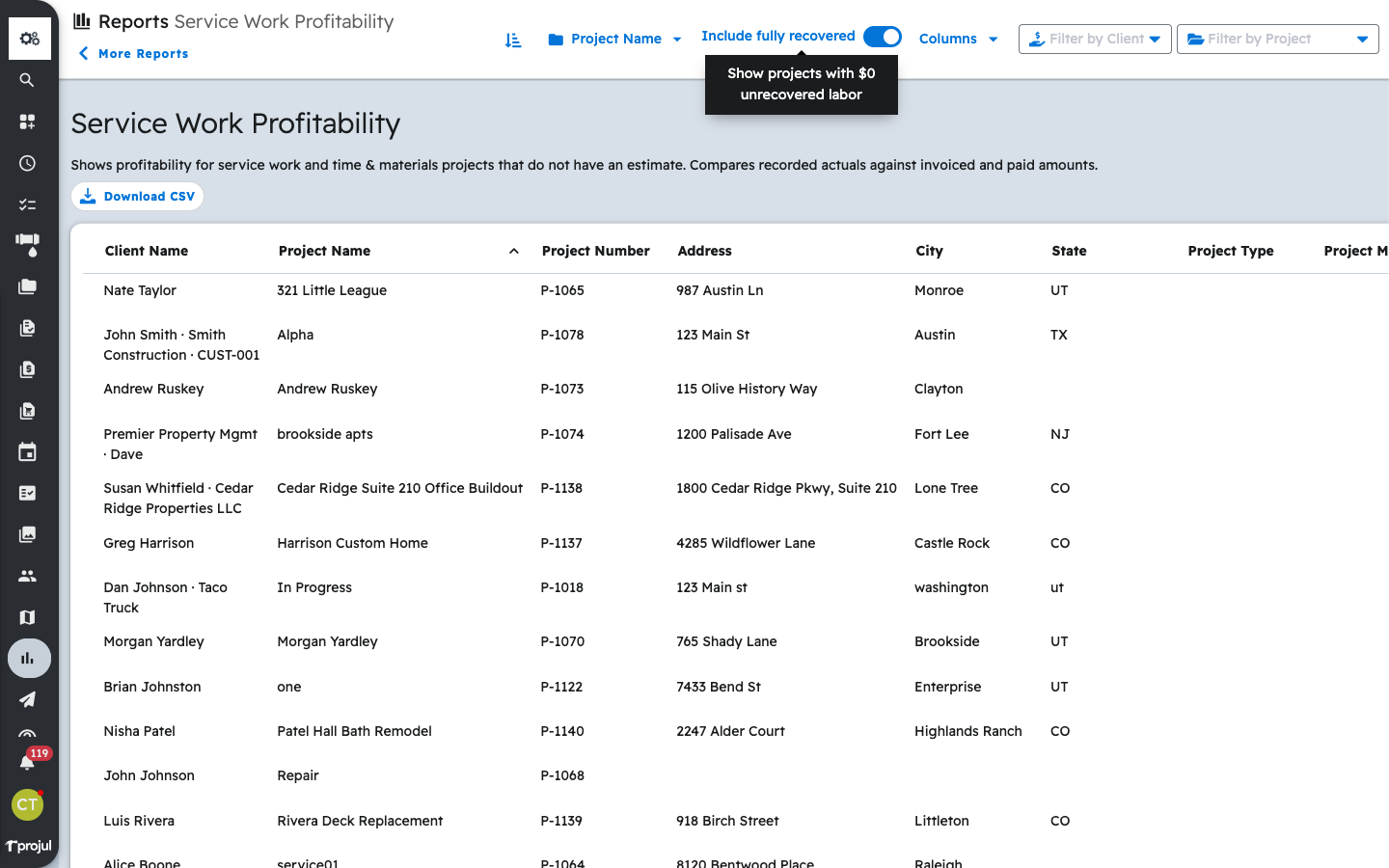Go back via More Reports link
The height and width of the screenshot is (868, 1389).
point(133,54)
